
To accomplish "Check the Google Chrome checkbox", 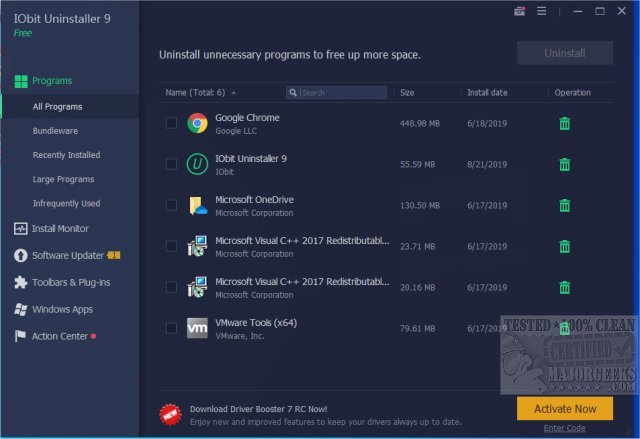I will (171, 123).
